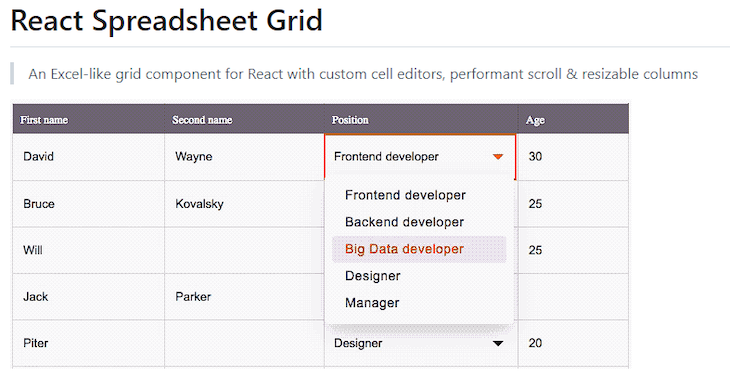
Task: Pick the highlighted Big Data developer option
Action: pyautogui.click(x=419, y=249)
